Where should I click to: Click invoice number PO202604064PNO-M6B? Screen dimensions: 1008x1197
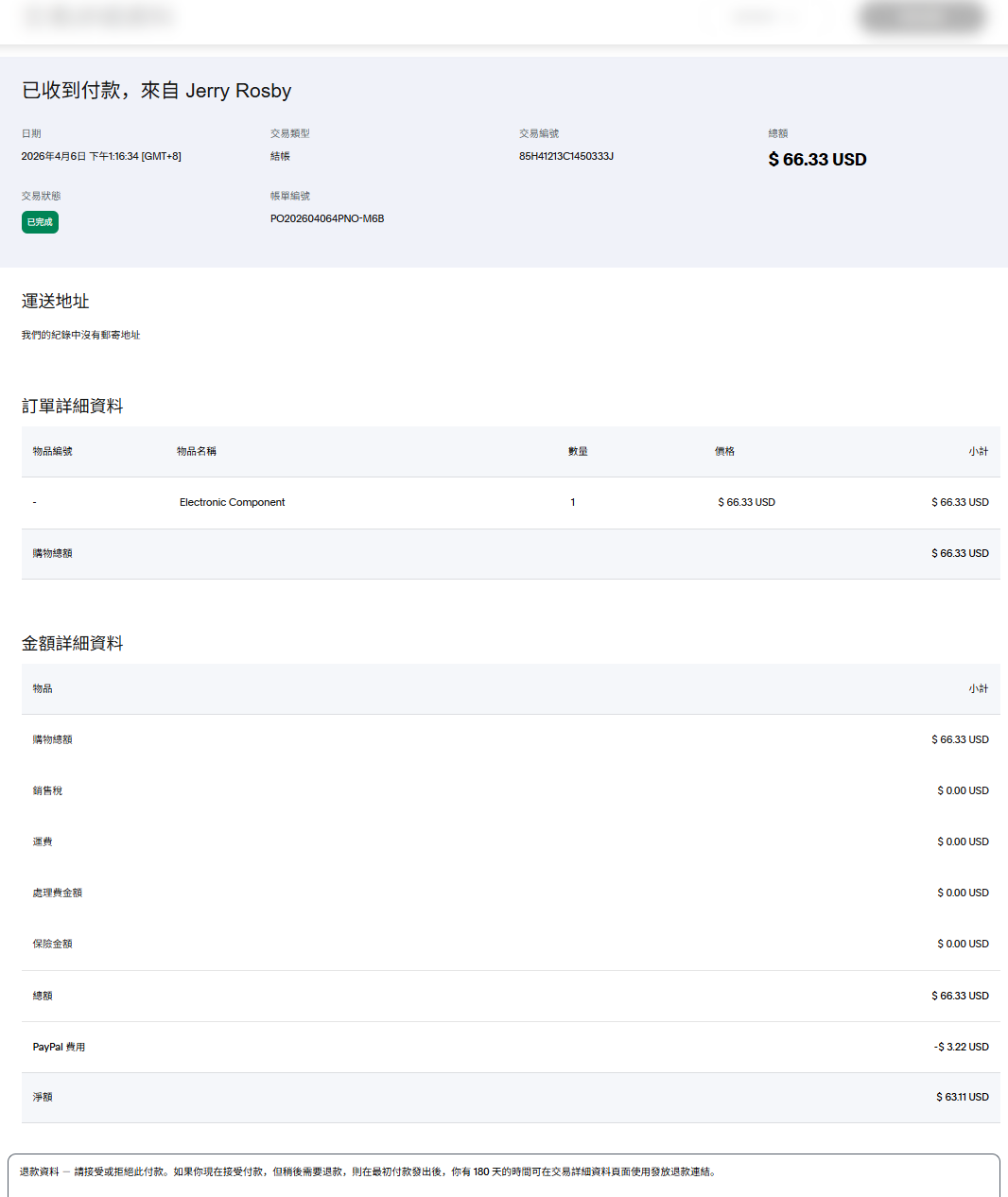pyautogui.click(x=326, y=218)
